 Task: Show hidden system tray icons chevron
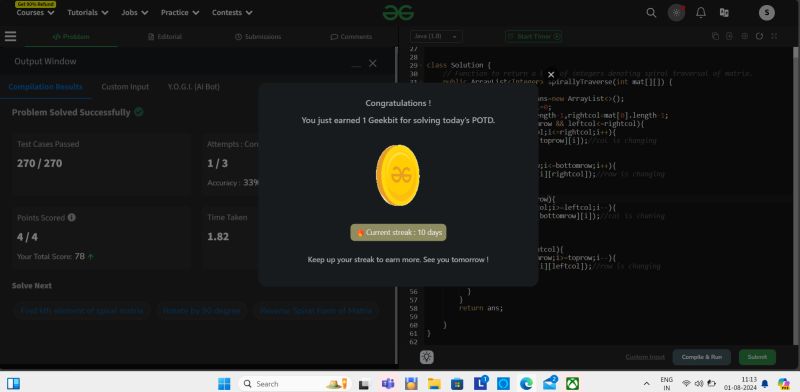pos(646,383)
